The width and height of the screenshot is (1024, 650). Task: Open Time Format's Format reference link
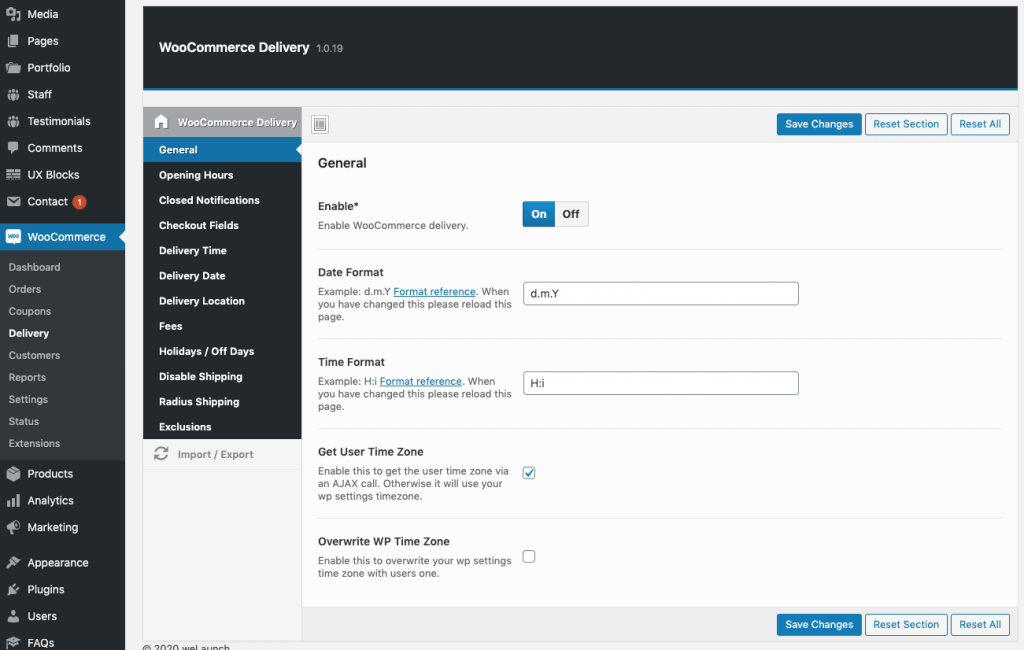click(421, 381)
